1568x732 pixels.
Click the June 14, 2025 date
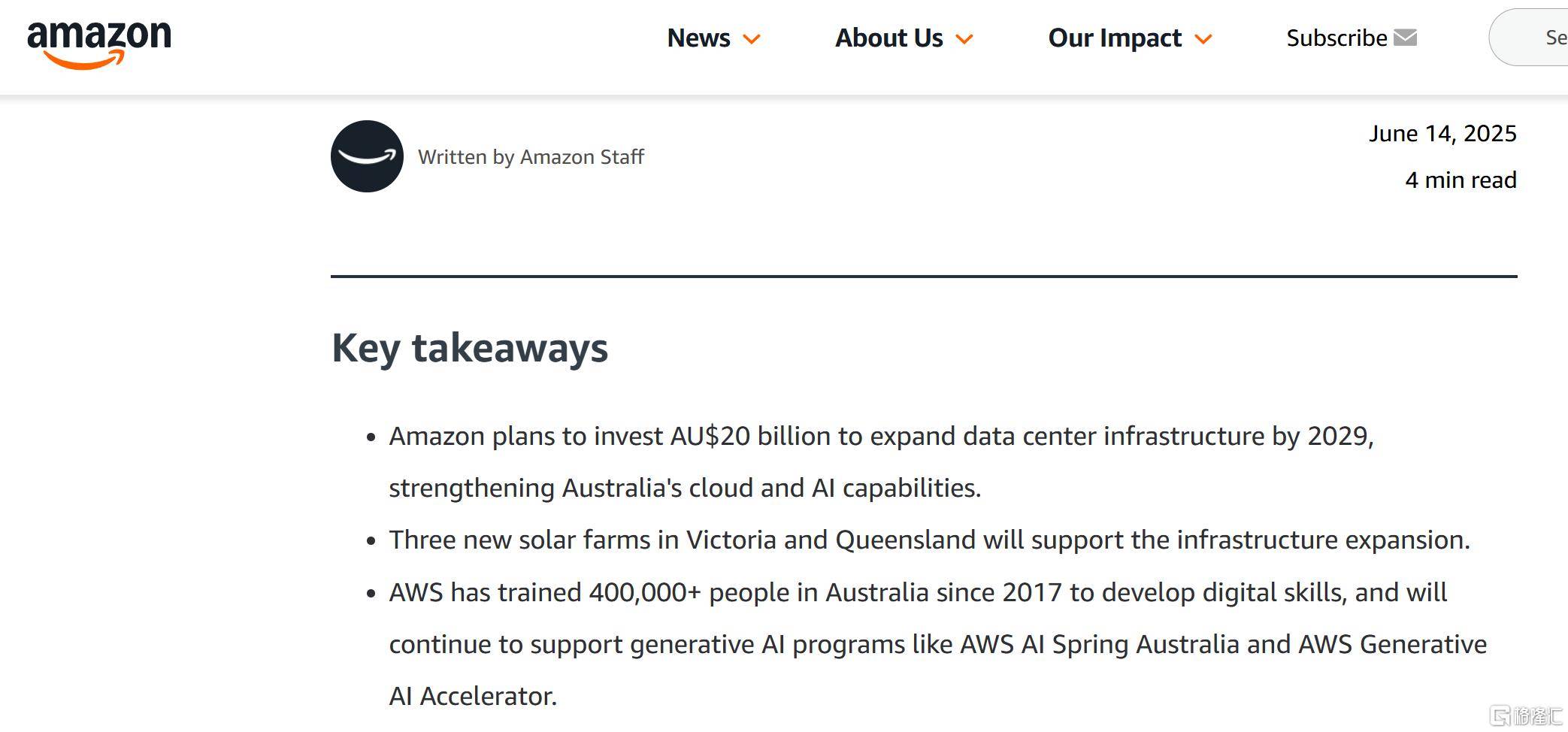point(1442,133)
